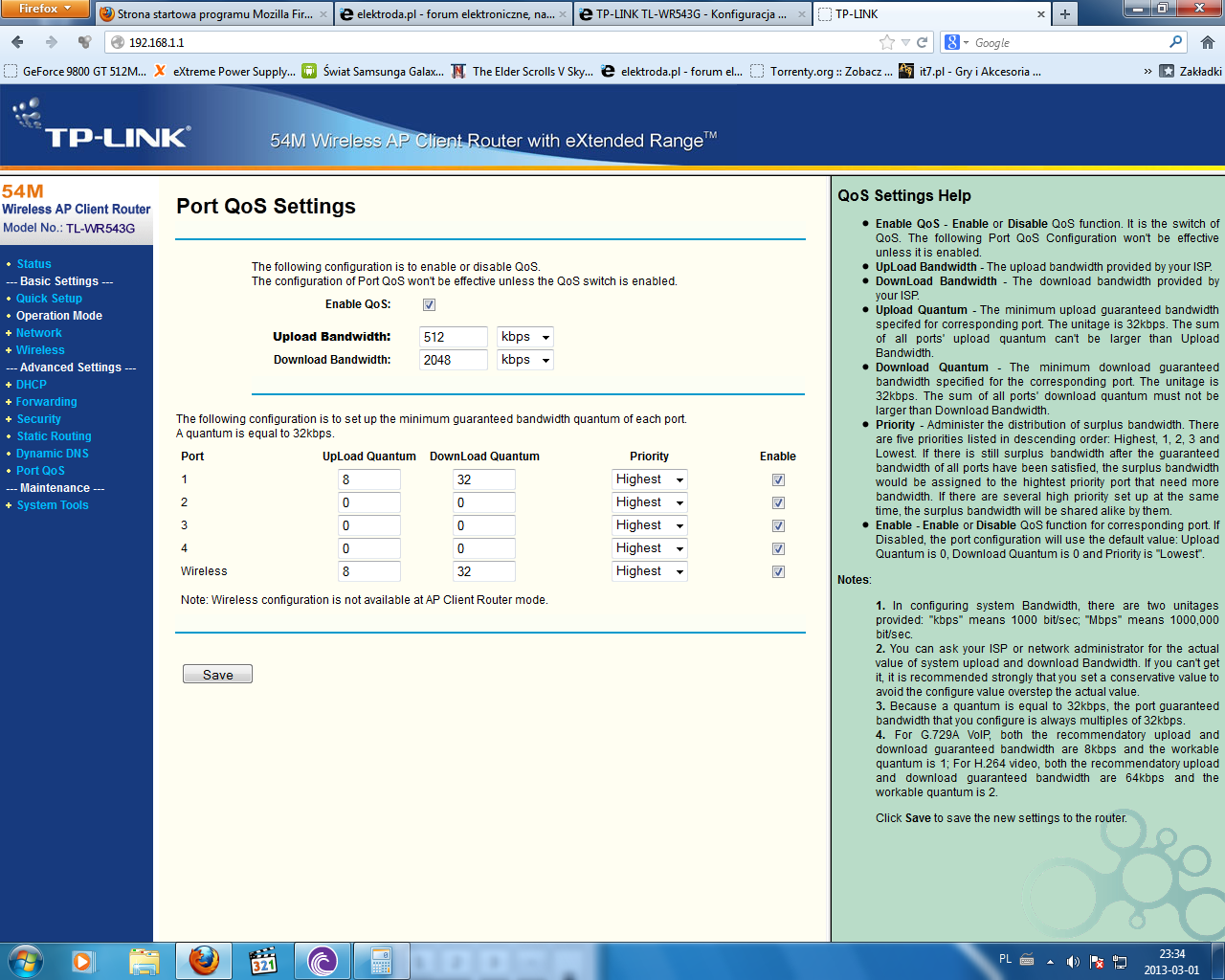Show hidden tray icons arrow
The width and height of the screenshot is (1225, 980).
click(1050, 961)
